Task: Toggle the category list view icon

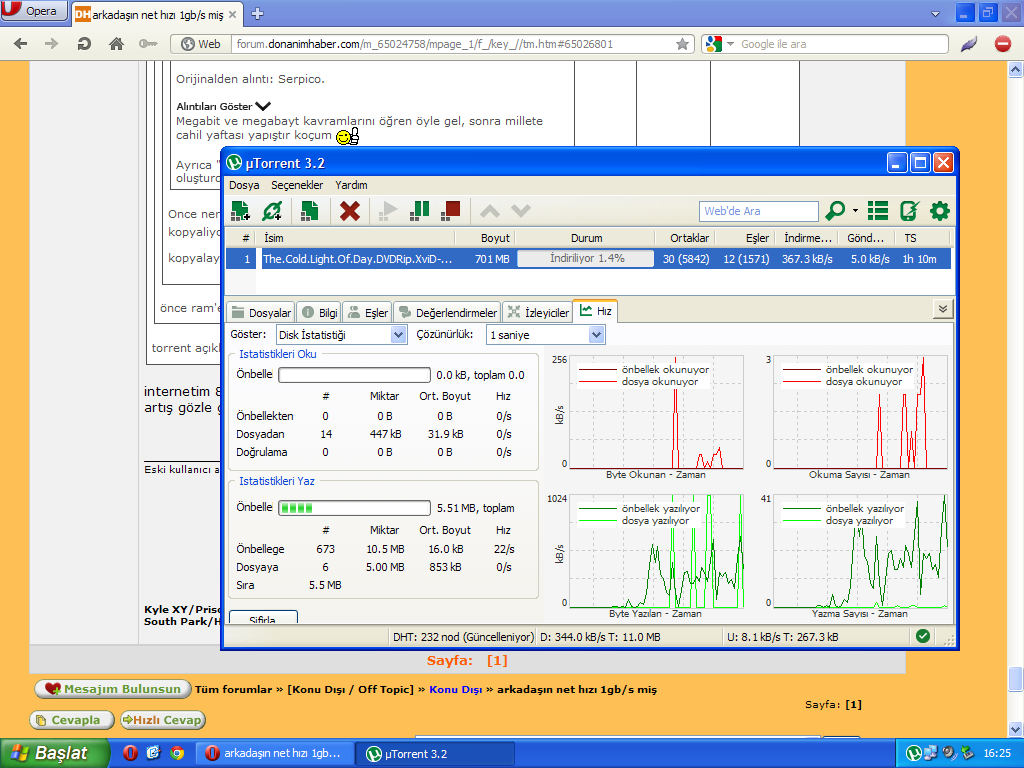Action: coord(878,211)
